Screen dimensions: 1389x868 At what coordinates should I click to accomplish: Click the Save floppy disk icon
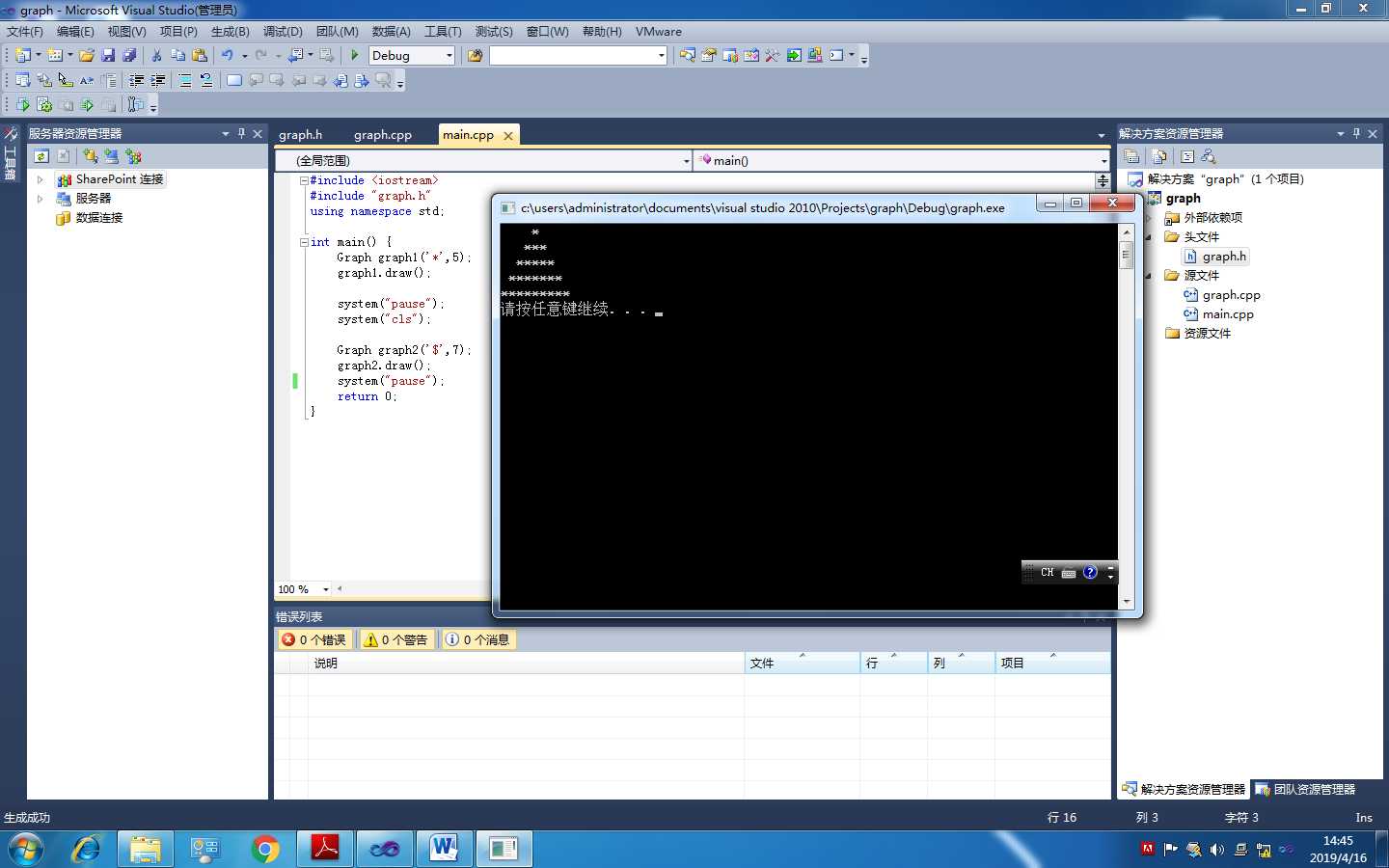pos(108,55)
